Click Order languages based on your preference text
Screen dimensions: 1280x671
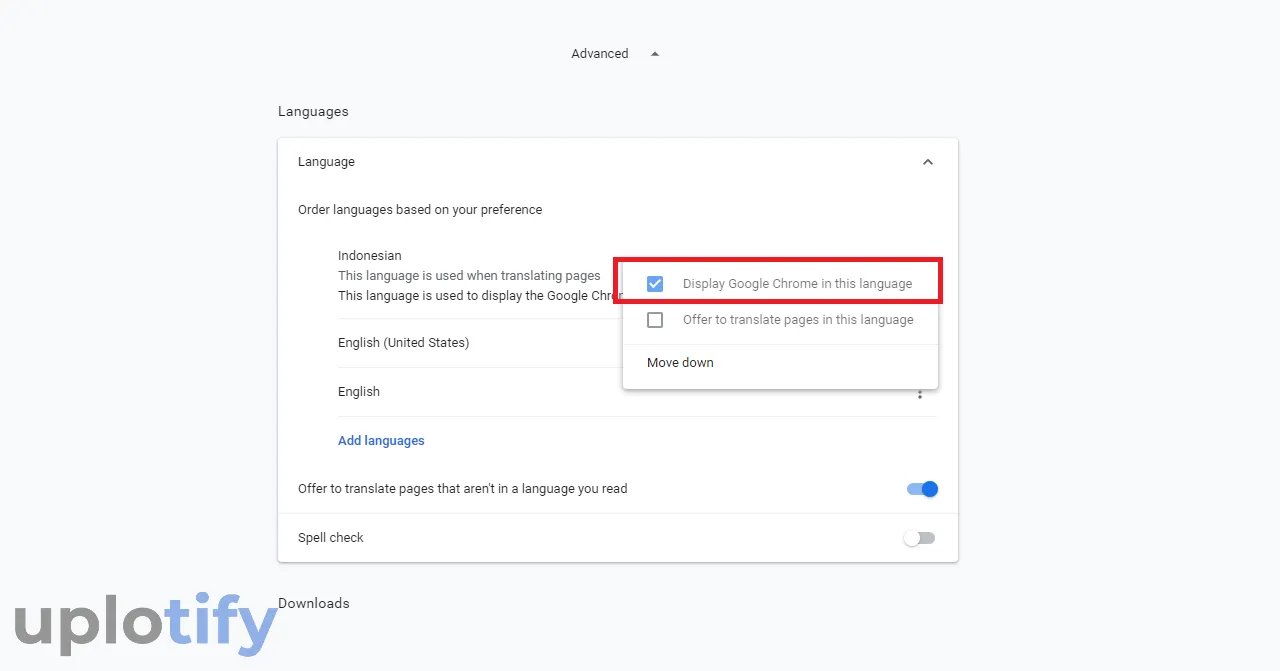coord(420,210)
